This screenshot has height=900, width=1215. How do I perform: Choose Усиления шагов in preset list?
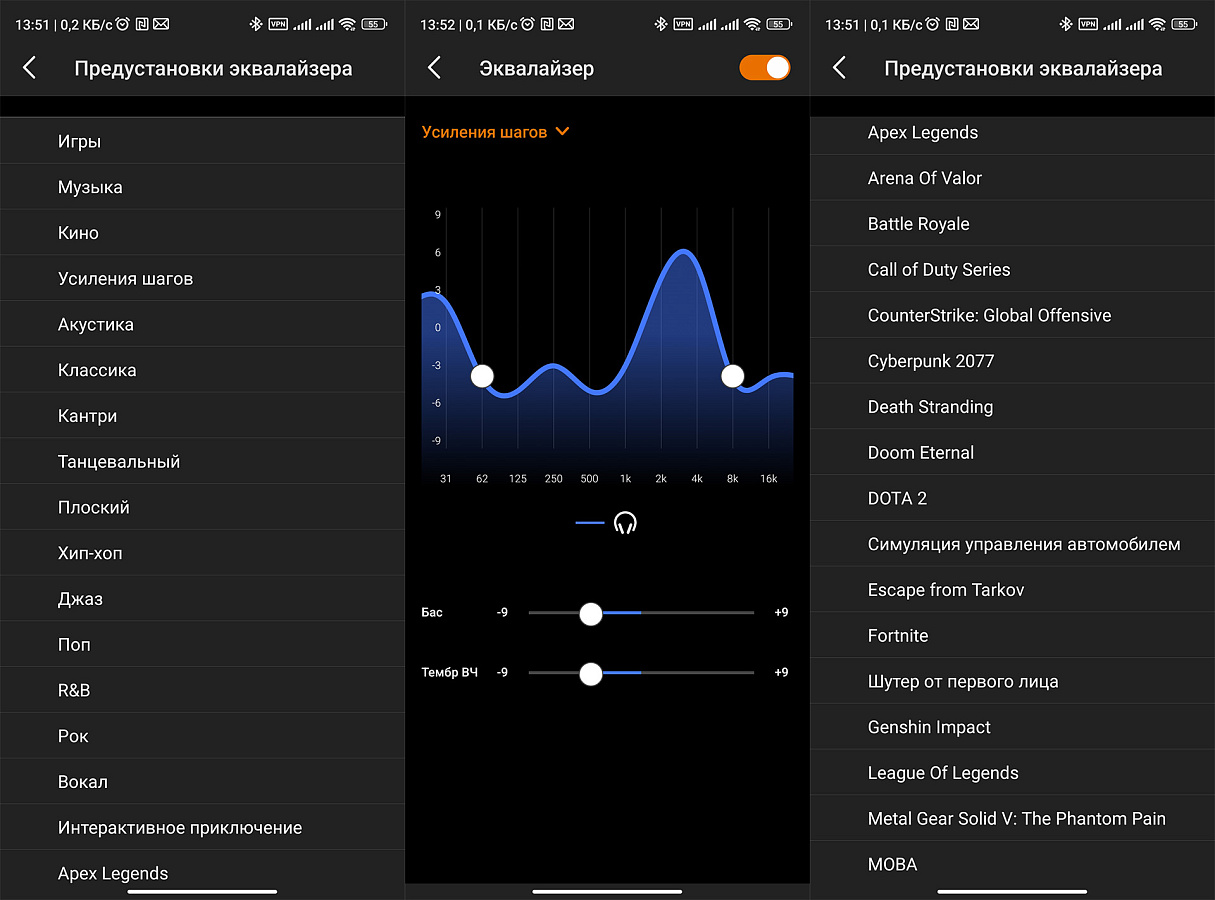[202, 279]
